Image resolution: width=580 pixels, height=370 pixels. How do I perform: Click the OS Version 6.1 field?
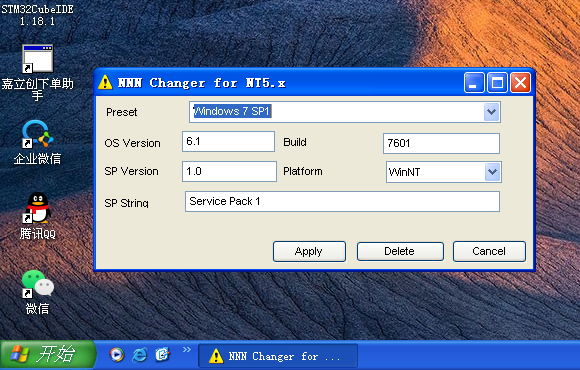(x=228, y=141)
